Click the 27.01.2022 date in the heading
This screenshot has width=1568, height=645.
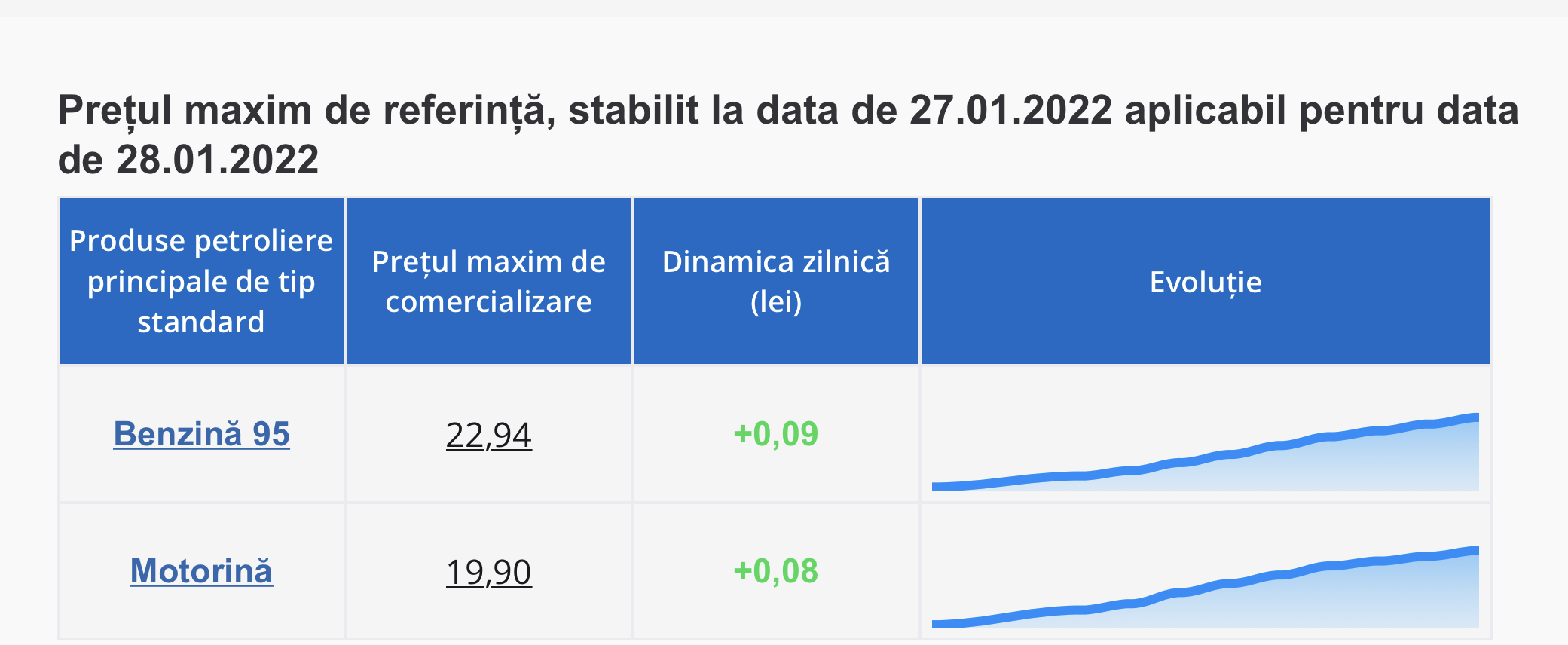click(x=1010, y=111)
